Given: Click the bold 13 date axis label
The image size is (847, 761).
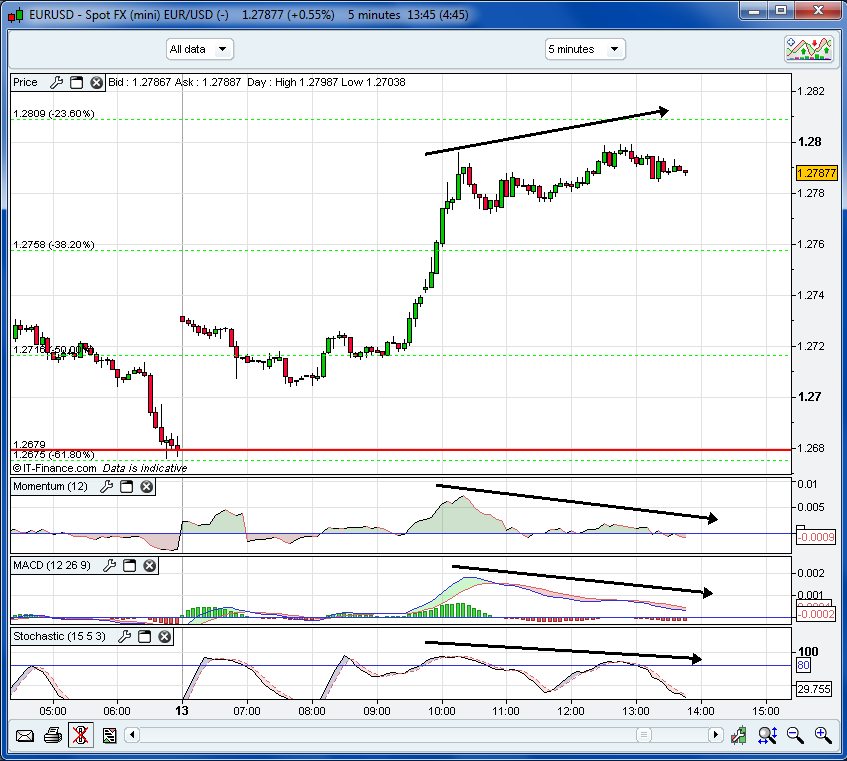Looking at the screenshot, I should (x=182, y=711).
